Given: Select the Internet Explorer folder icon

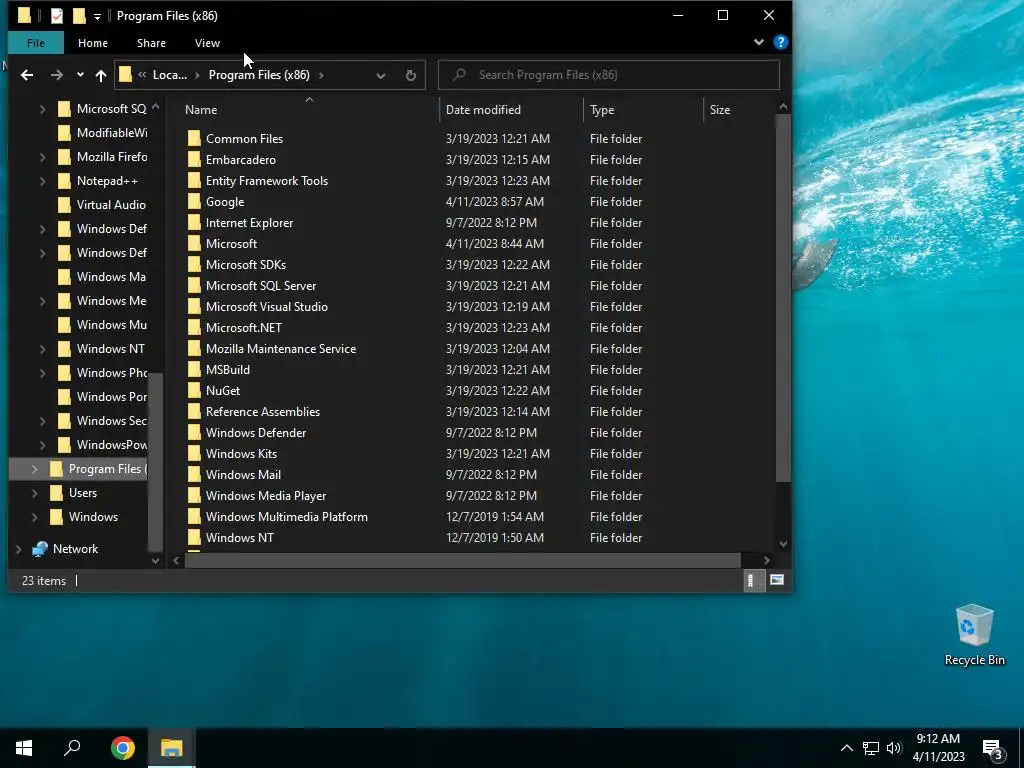Looking at the screenshot, I should tap(194, 223).
